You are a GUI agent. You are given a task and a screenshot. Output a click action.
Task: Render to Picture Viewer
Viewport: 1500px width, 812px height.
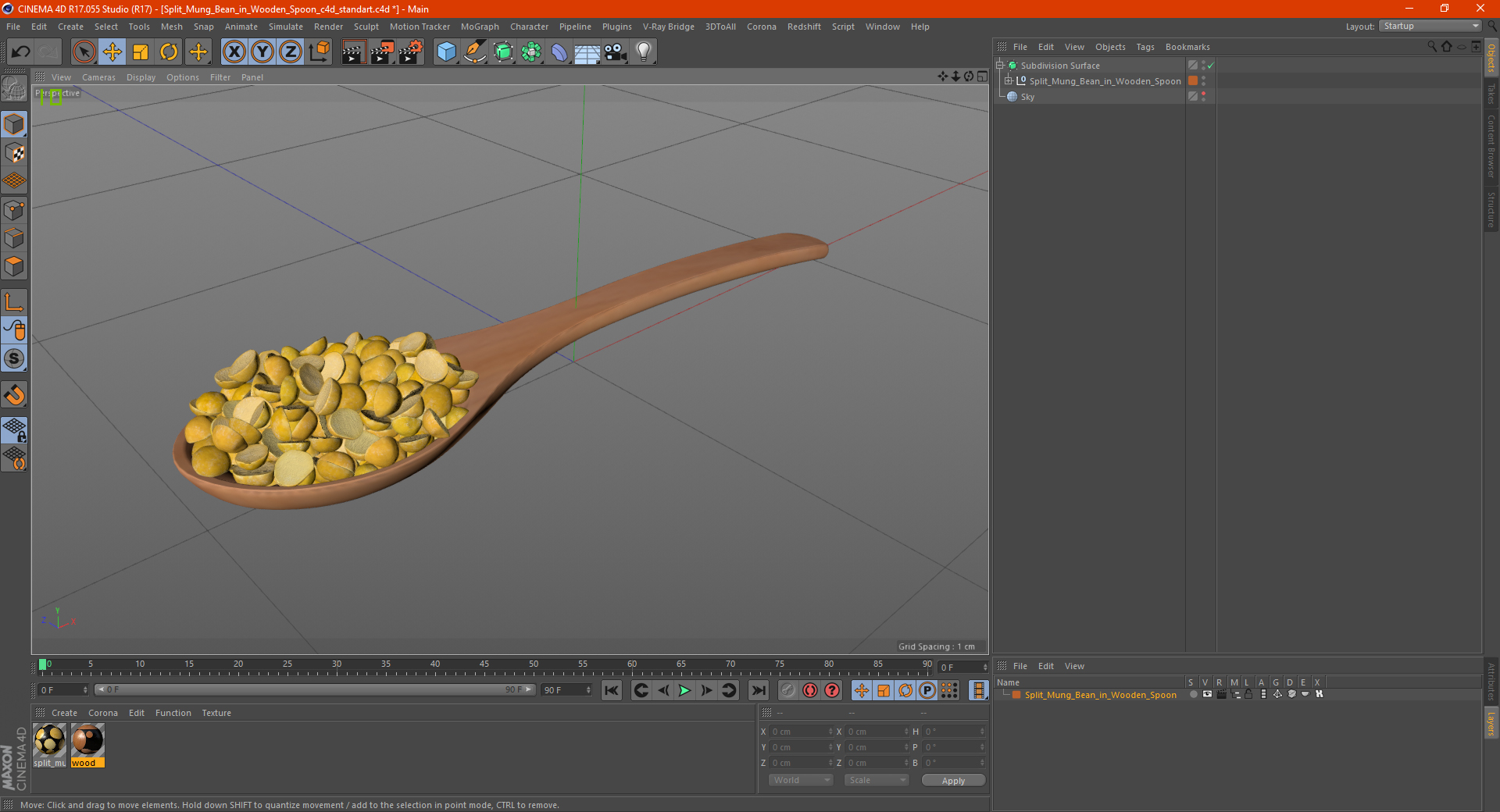coord(382,52)
